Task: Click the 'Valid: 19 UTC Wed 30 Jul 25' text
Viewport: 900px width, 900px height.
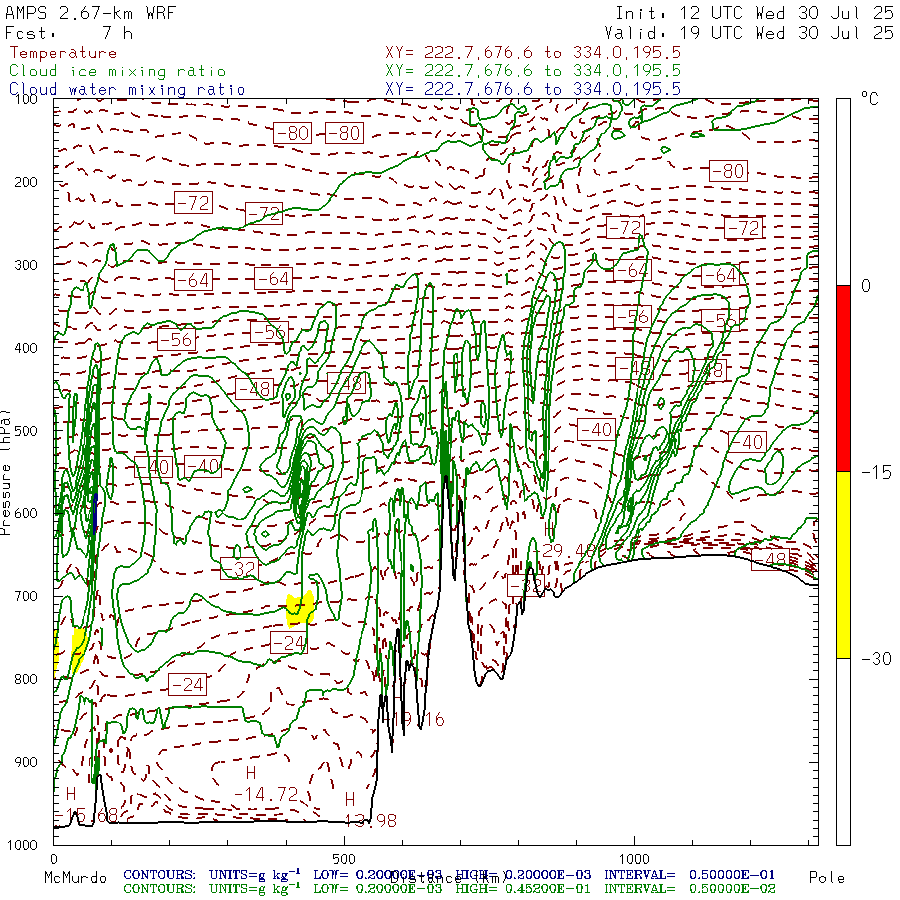Action: click(x=748, y=33)
